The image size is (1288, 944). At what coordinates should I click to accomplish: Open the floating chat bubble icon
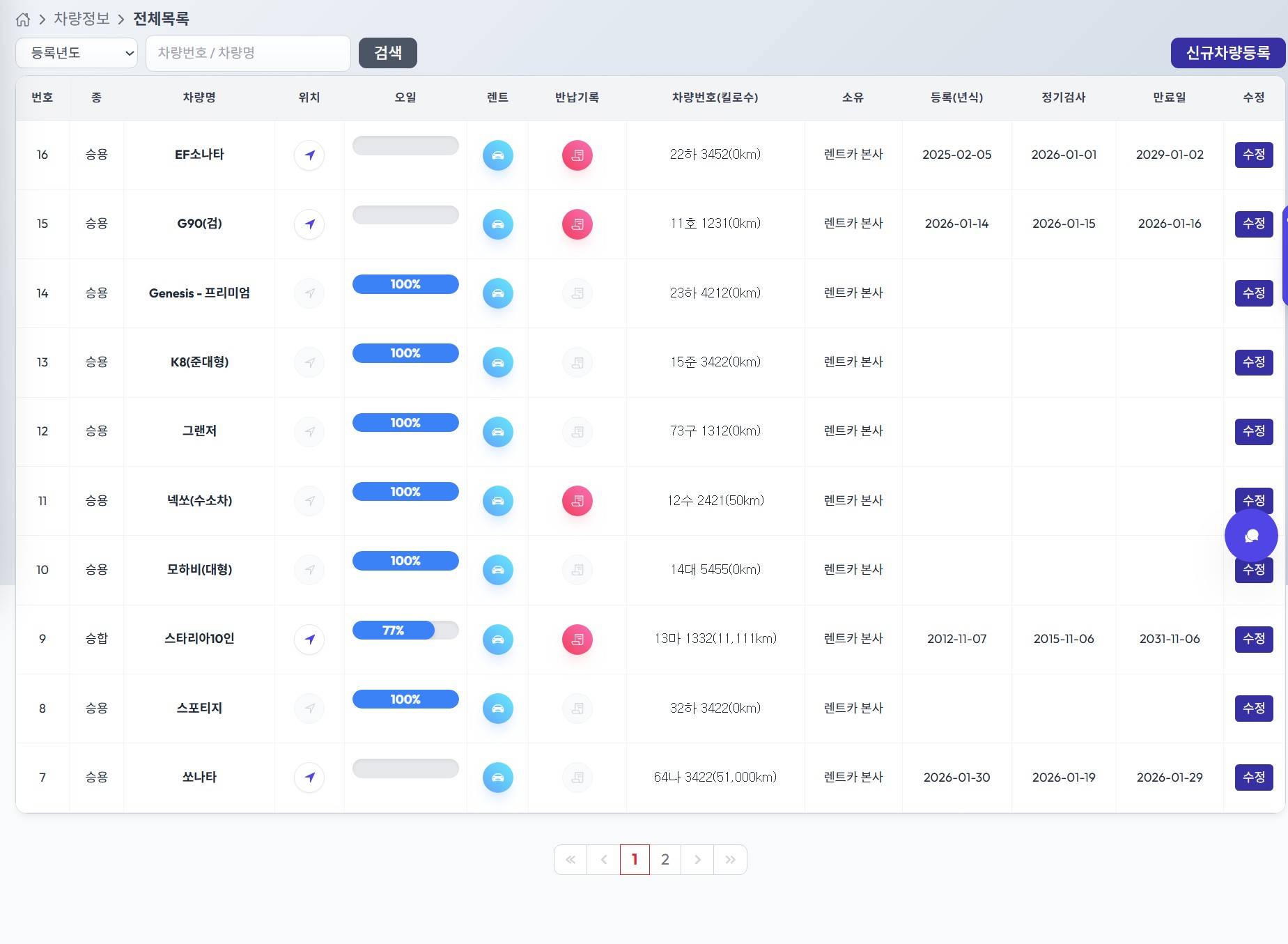point(1251,536)
